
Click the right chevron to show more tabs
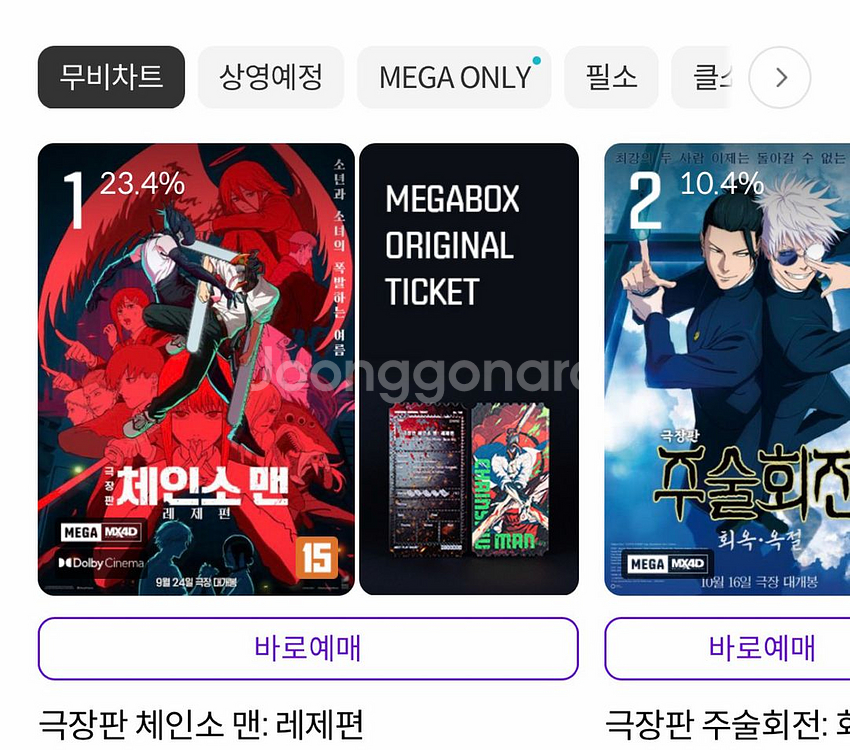point(780,77)
